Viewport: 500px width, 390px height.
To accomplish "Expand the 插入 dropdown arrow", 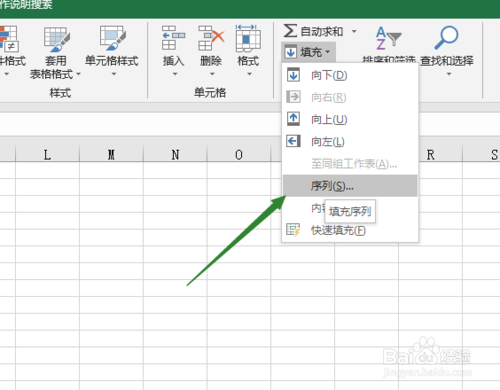I will pyautogui.click(x=175, y=74).
